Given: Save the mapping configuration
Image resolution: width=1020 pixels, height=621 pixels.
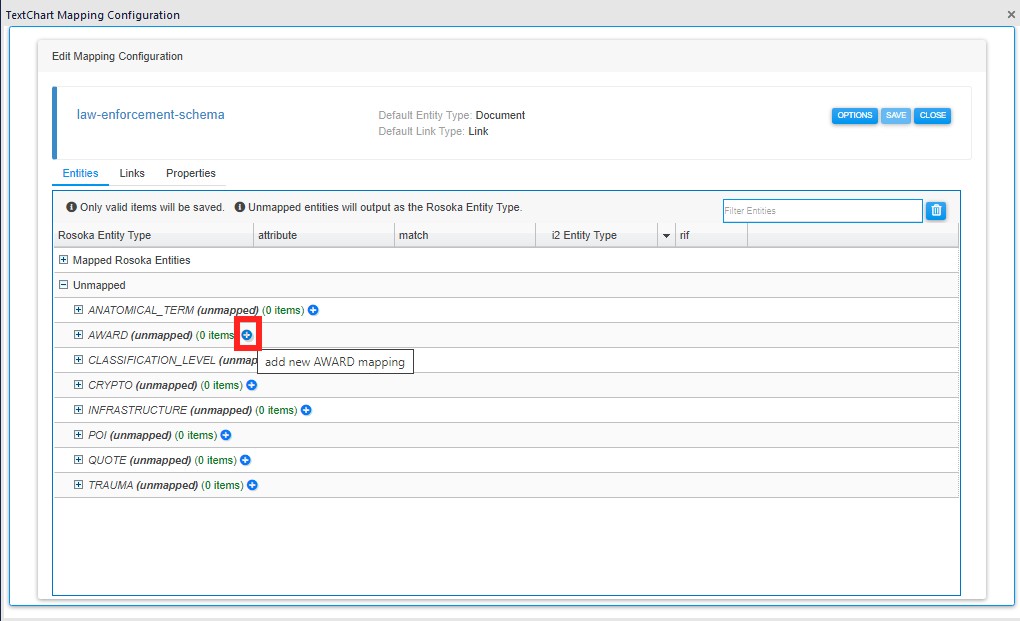Looking at the screenshot, I should 895,115.
